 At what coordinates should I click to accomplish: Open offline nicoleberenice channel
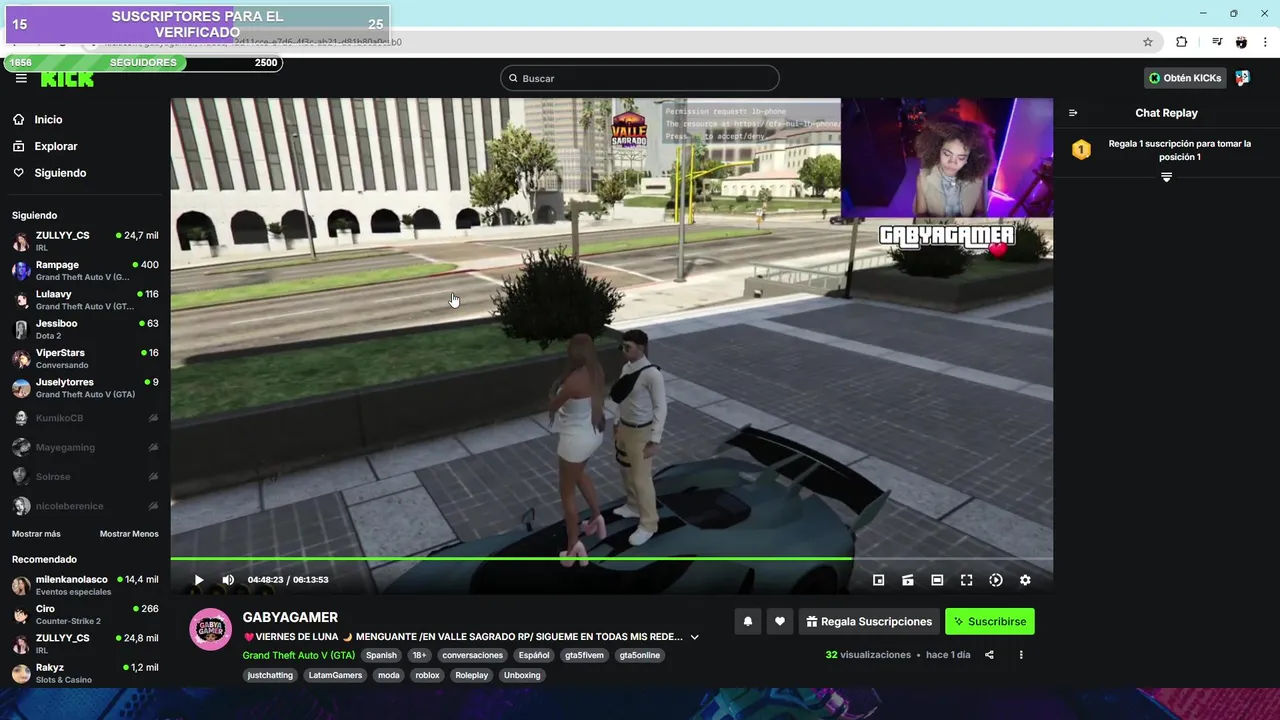coord(85,506)
